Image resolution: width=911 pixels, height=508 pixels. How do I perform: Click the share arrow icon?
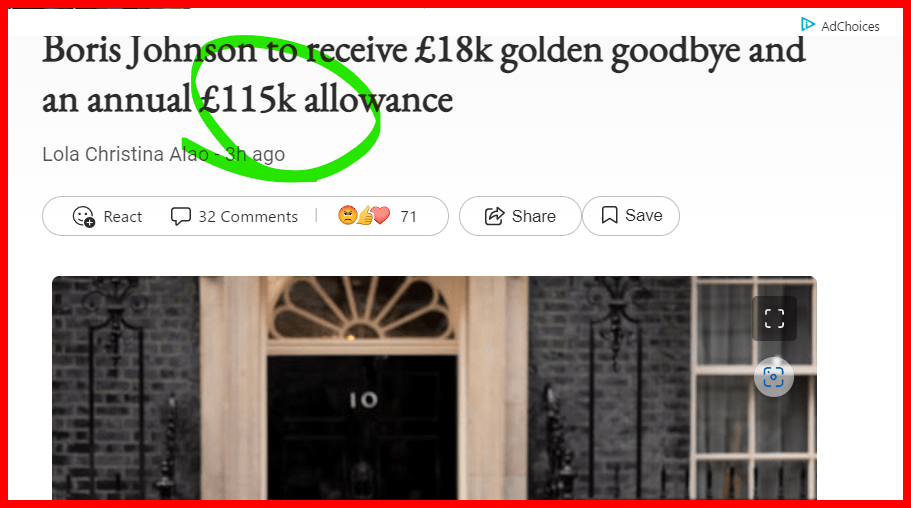(494, 216)
